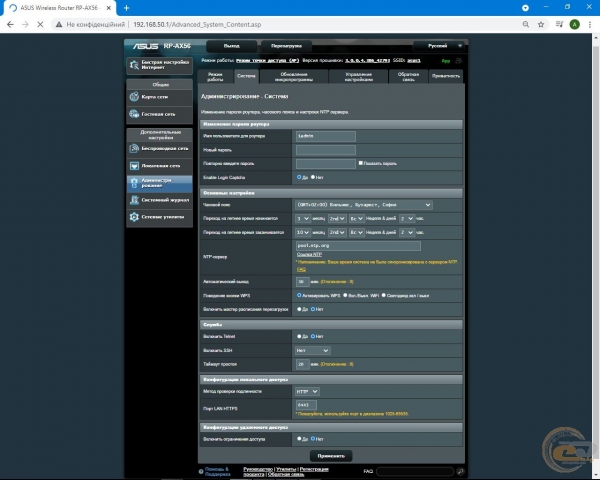Stop page loading in browser toolbar
This screenshot has height=480, width=600.
coord(40,24)
